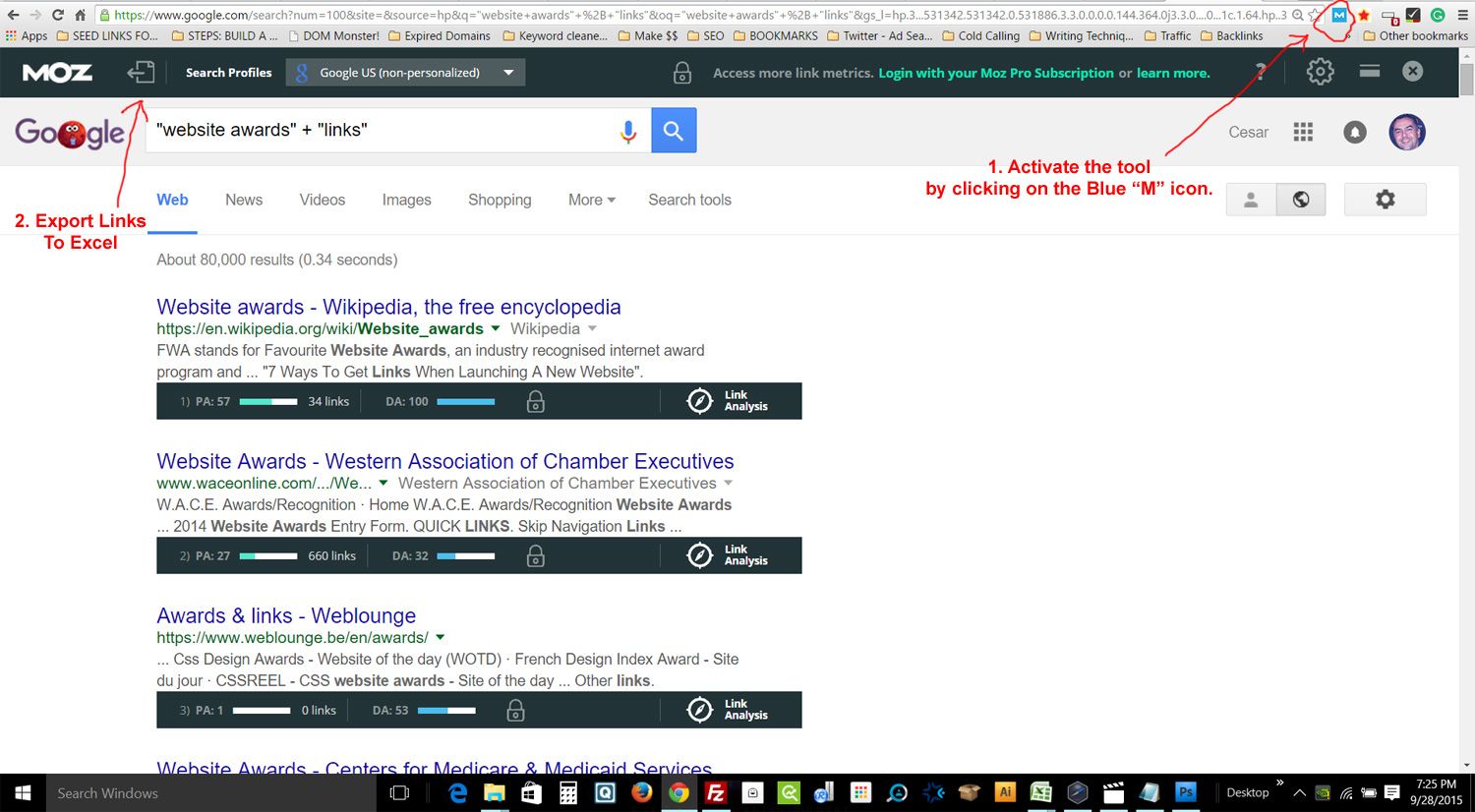Viewport: 1475px width, 812px height.
Task: Open MozBar settings gear icon
Action: (x=1320, y=72)
